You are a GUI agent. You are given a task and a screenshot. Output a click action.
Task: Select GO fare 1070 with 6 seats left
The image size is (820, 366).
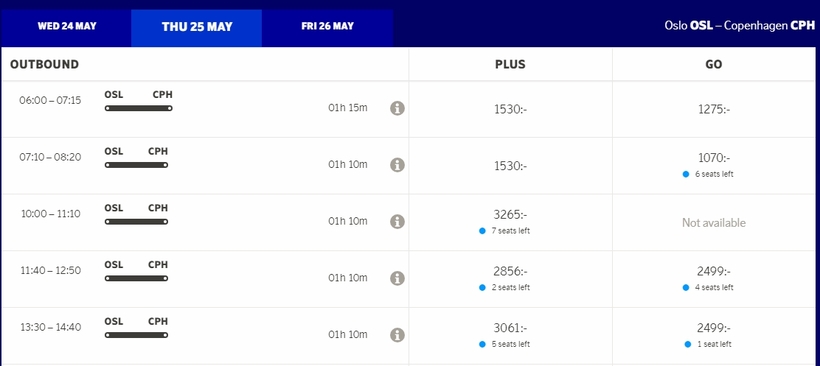pos(714,165)
